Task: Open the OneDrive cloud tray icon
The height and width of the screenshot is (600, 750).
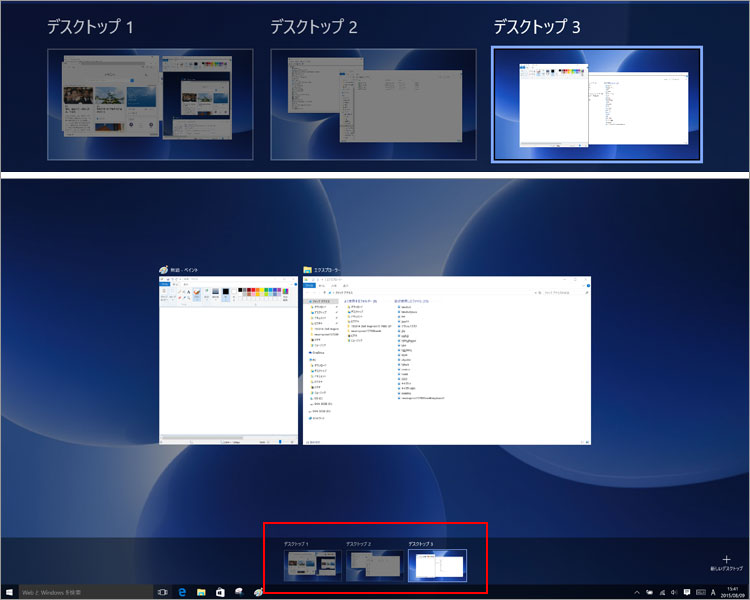Action: (650, 592)
